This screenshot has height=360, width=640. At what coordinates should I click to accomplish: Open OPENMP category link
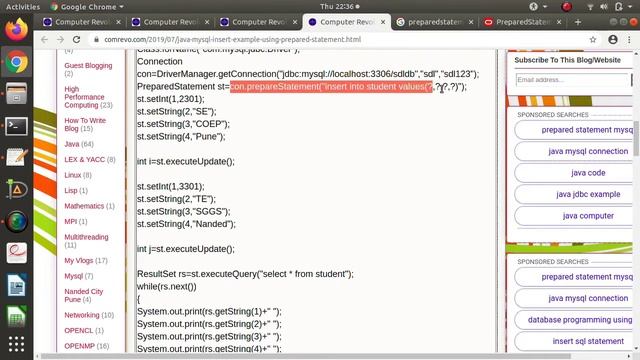(x=79, y=346)
